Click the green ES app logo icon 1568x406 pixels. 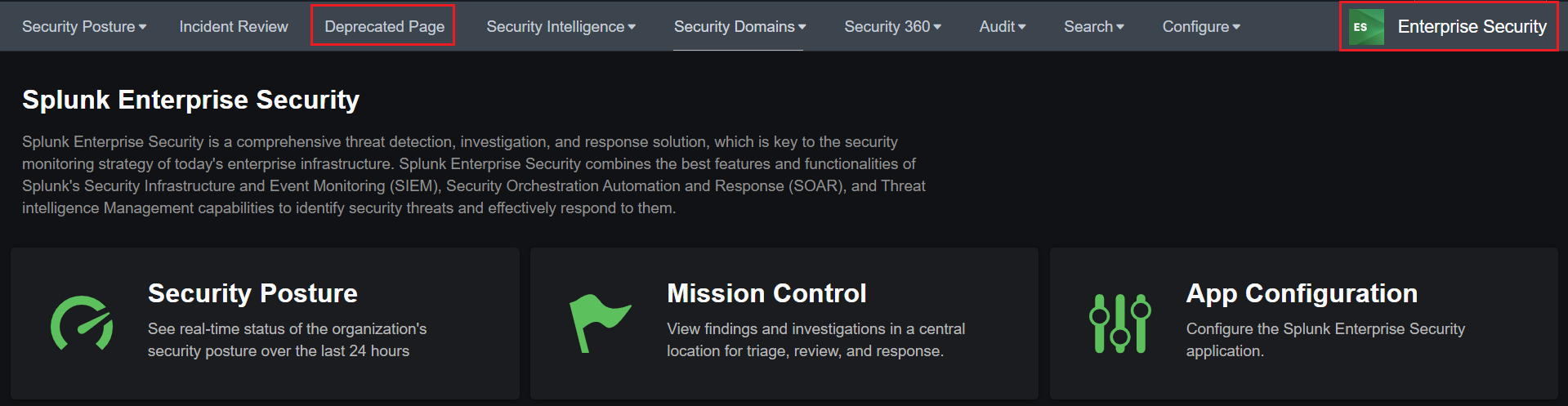(x=1365, y=27)
